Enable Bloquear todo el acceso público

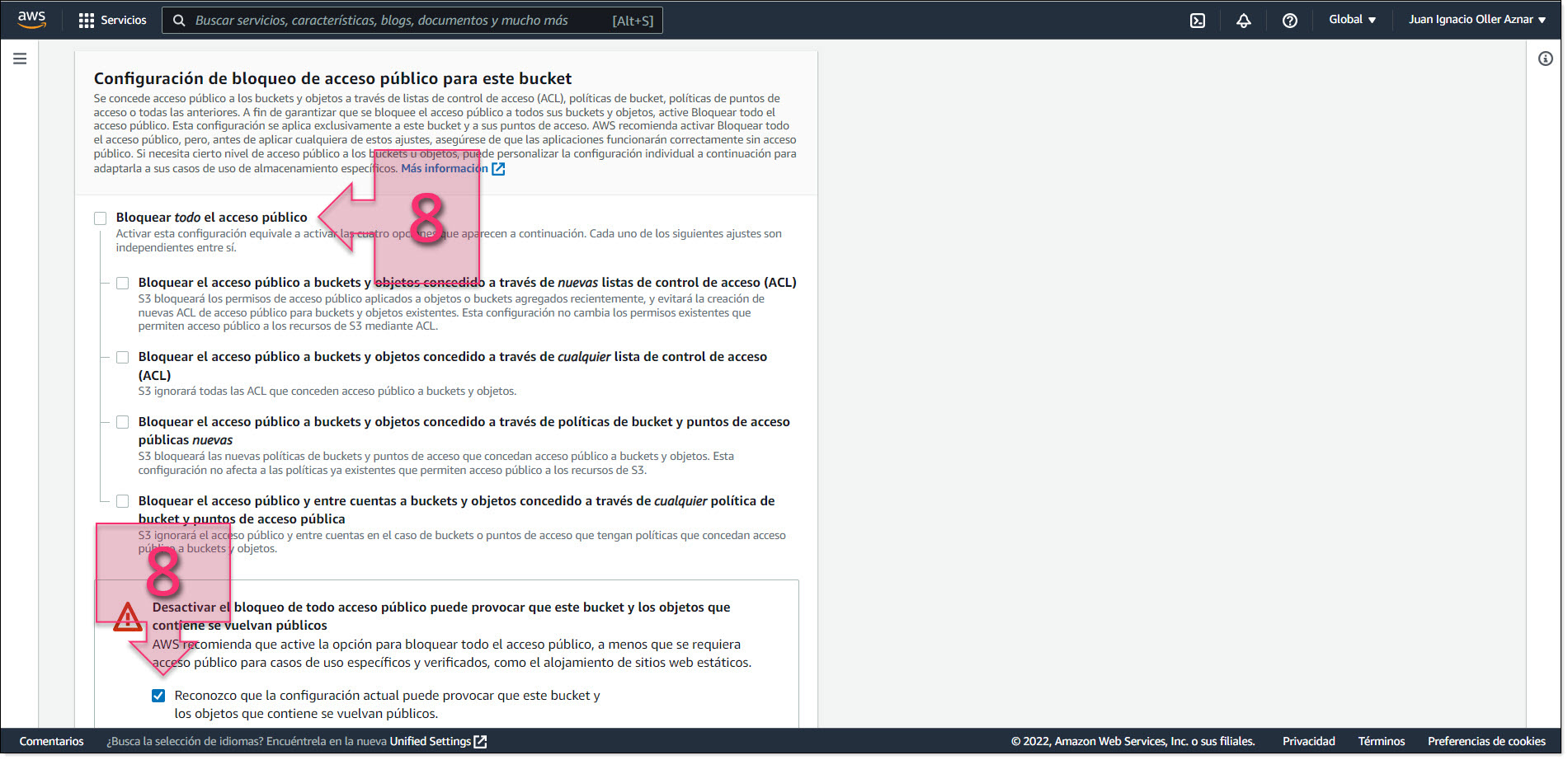click(100, 218)
